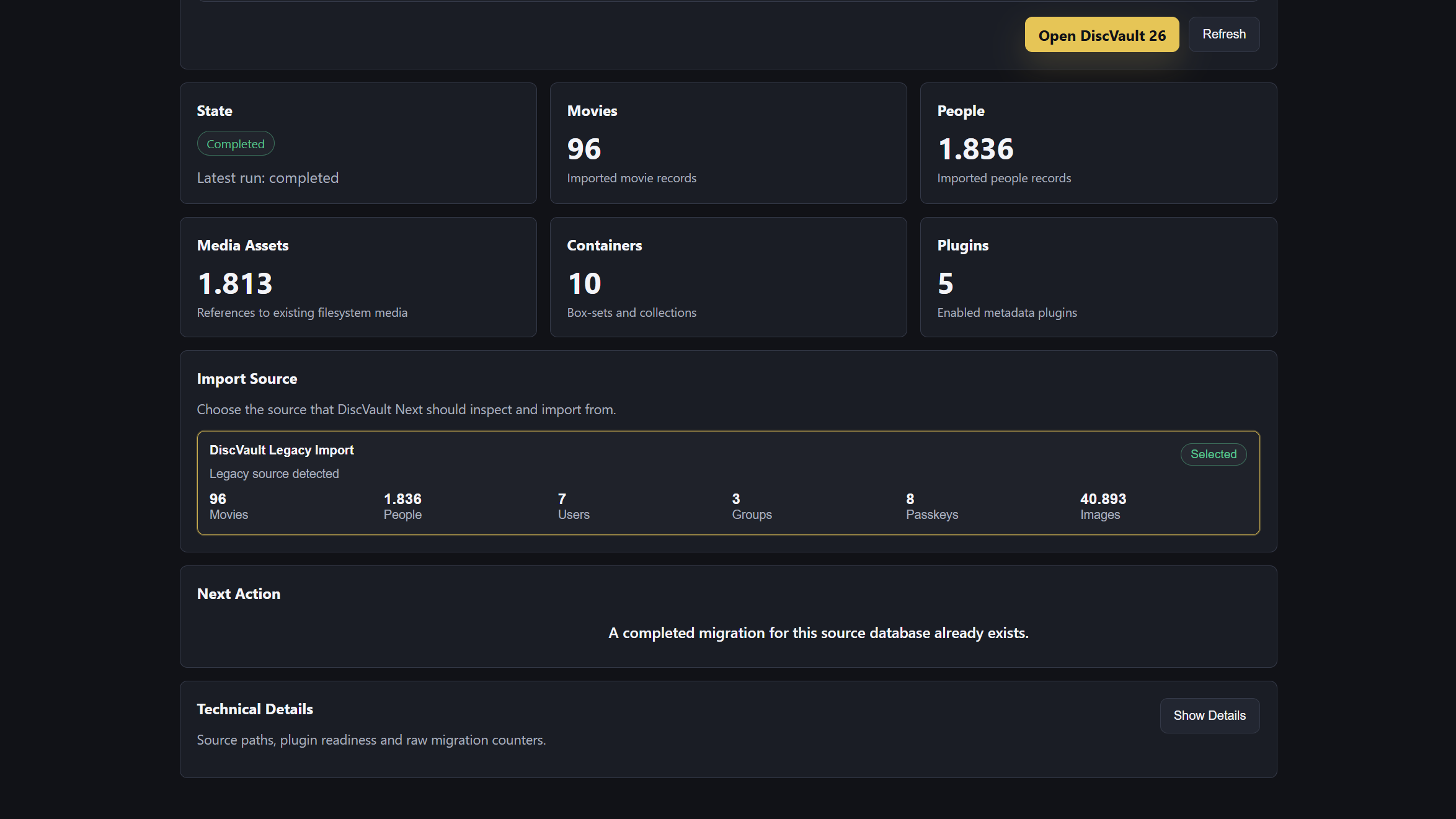Click the Refresh button

(1224, 35)
